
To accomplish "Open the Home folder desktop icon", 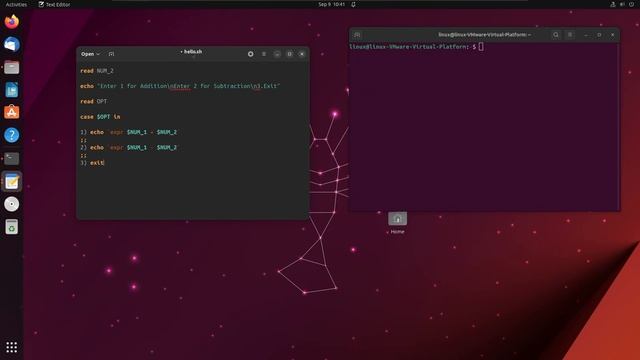I will coord(398,223).
